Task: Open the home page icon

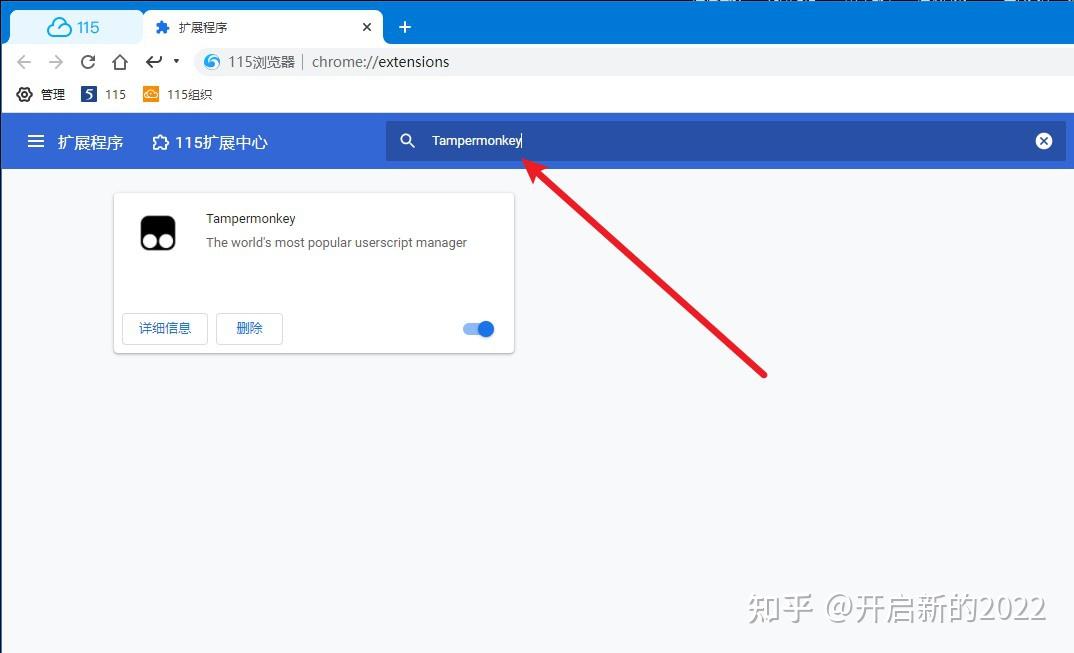Action: [x=120, y=62]
